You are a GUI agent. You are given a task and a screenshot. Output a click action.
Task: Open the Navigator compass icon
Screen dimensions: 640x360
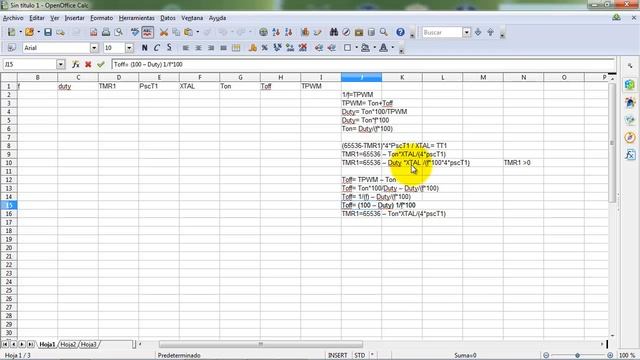(x=346, y=32)
